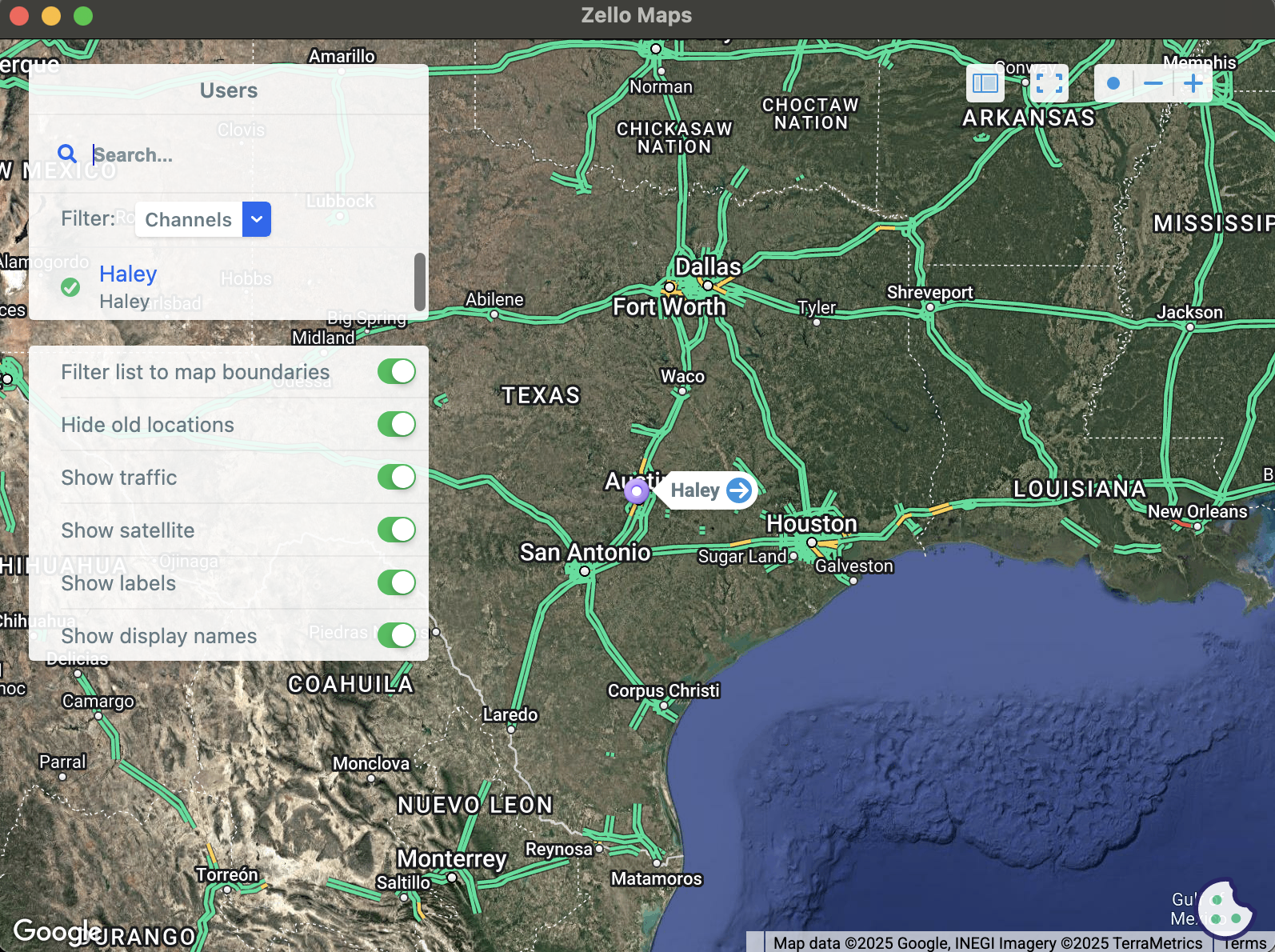This screenshot has width=1275, height=952.
Task: Enter fullscreen map view
Action: (1049, 83)
